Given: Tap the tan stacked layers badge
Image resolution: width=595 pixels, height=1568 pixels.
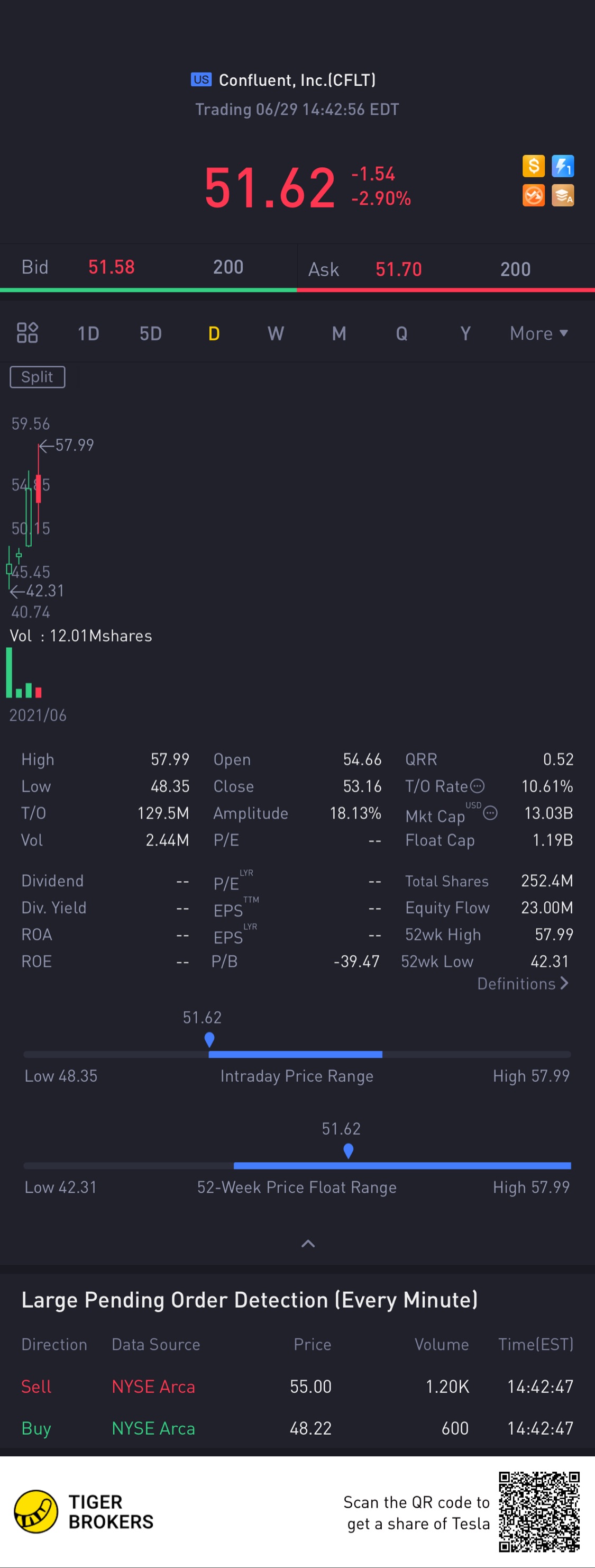Looking at the screenshot, I should [x=563, y=195].
